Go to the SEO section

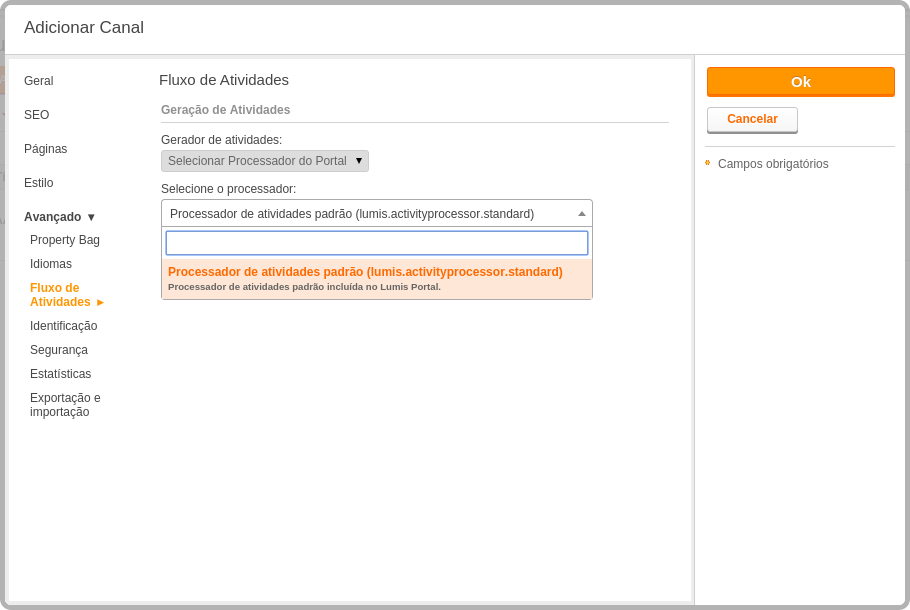37,115
